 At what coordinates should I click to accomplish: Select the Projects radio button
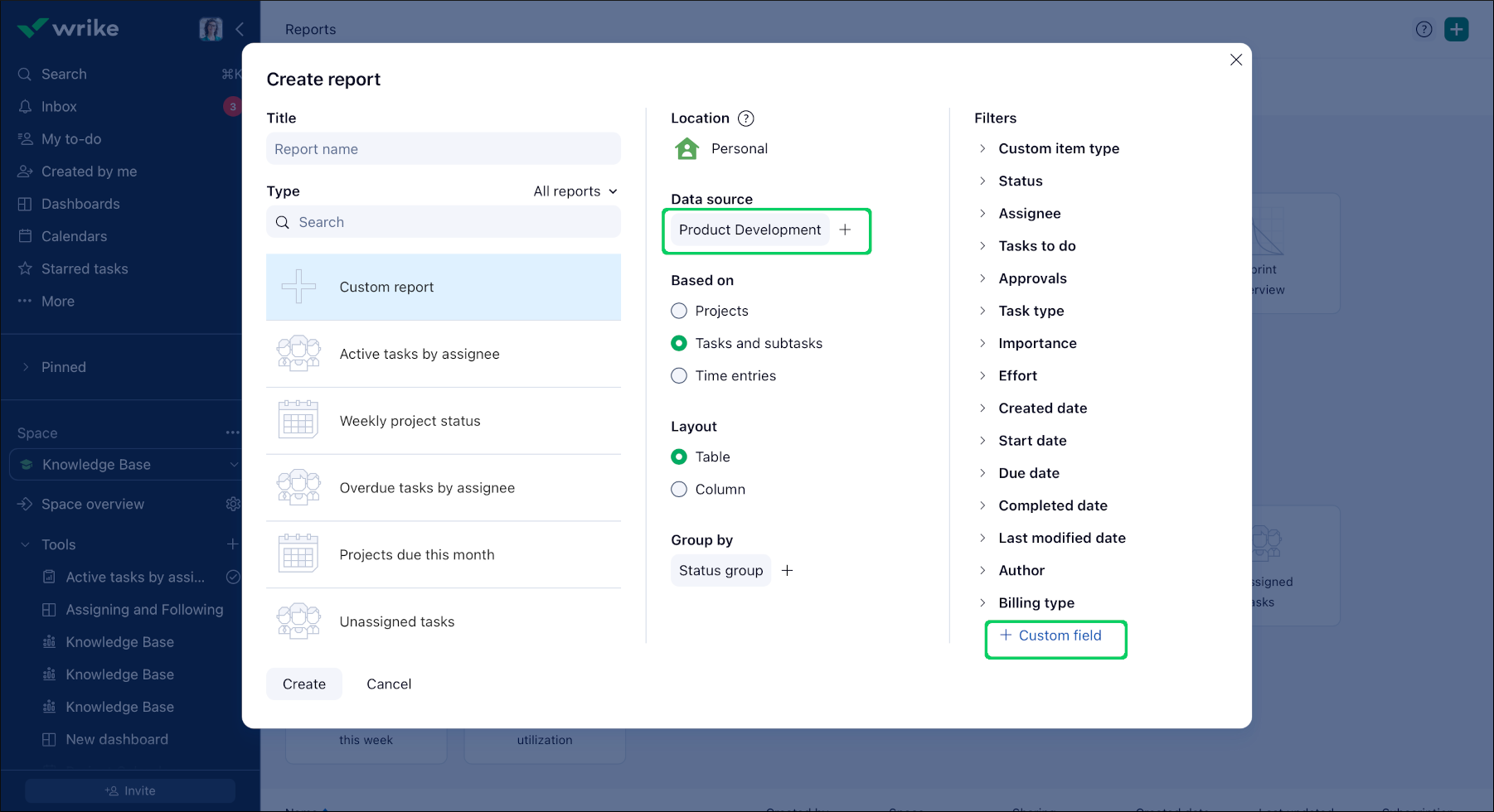[x=679, y=311]
